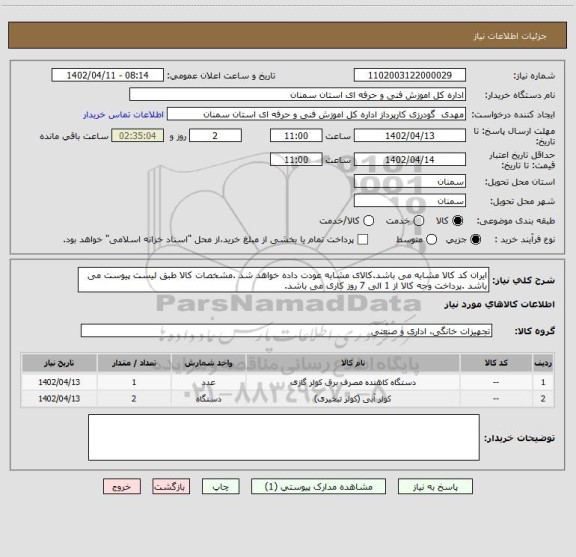Click the تاریخ نیاز column header
The image size is (576, 557).
[x=59, y=363]
